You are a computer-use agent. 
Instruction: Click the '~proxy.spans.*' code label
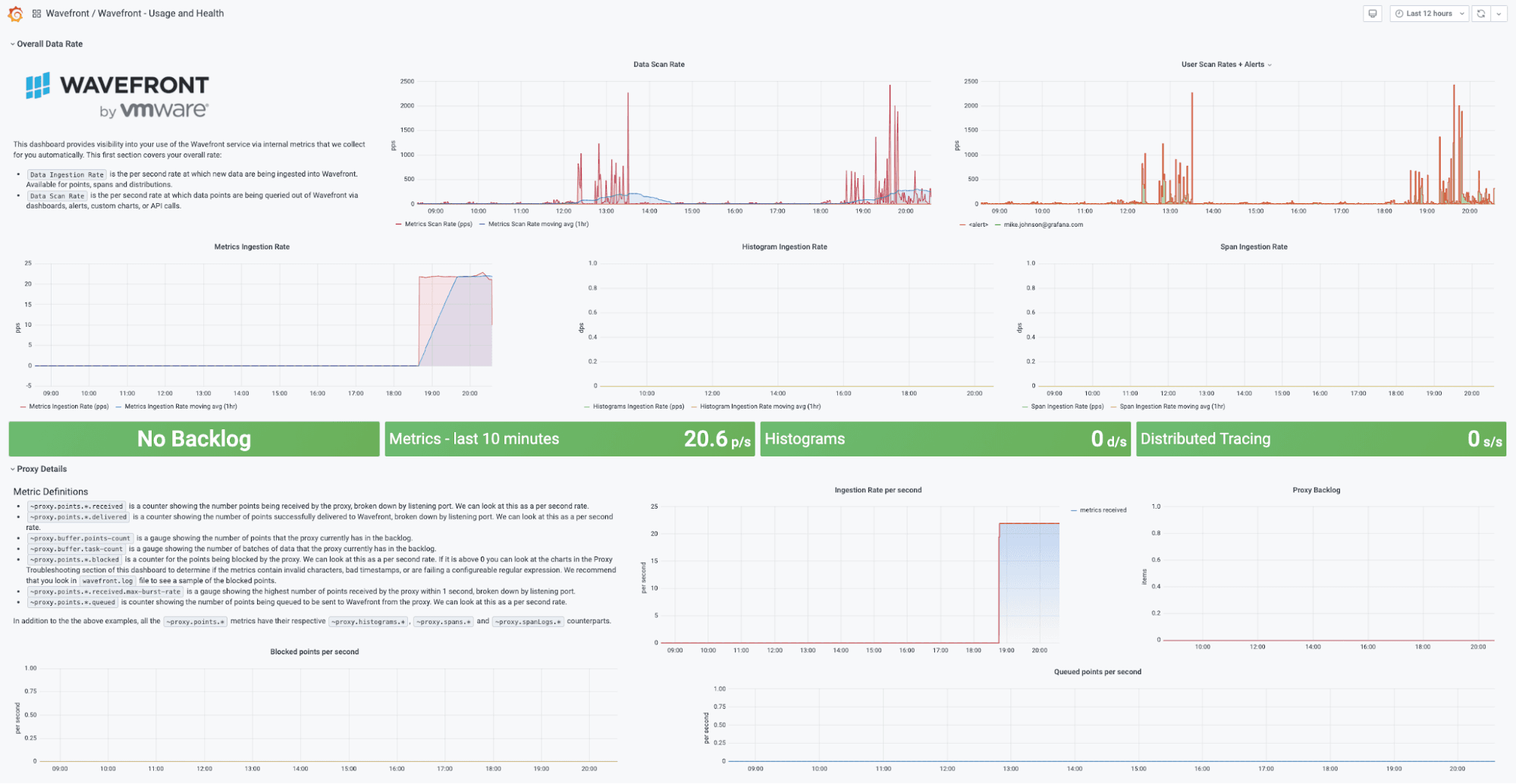tap(444, 622)
